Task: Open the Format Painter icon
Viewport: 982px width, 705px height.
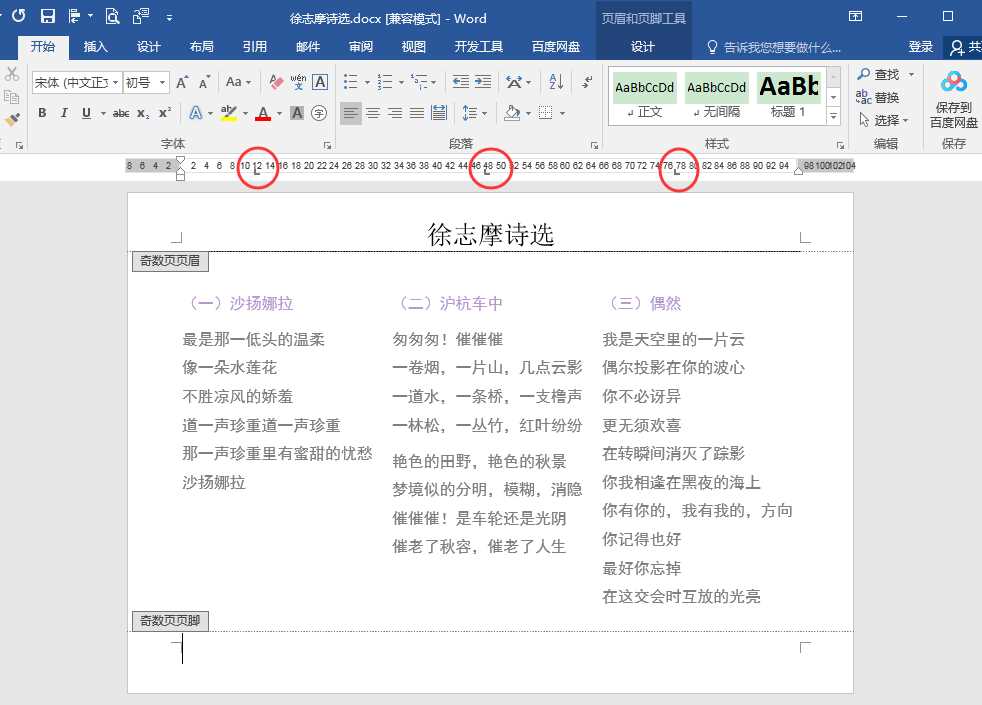Action: [11, 120]
